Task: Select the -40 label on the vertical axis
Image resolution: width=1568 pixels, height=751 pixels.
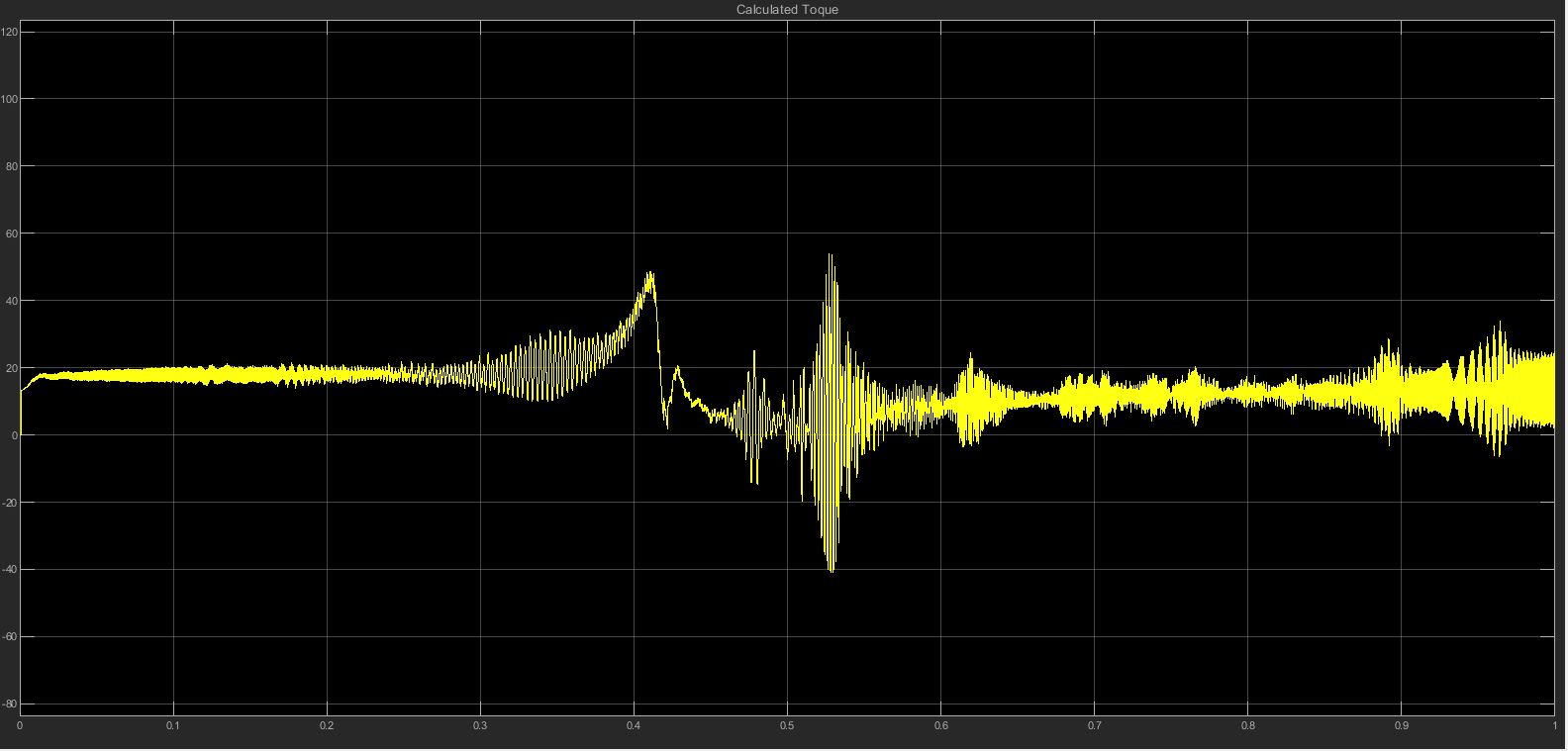Action: click(x=10, y=570)
